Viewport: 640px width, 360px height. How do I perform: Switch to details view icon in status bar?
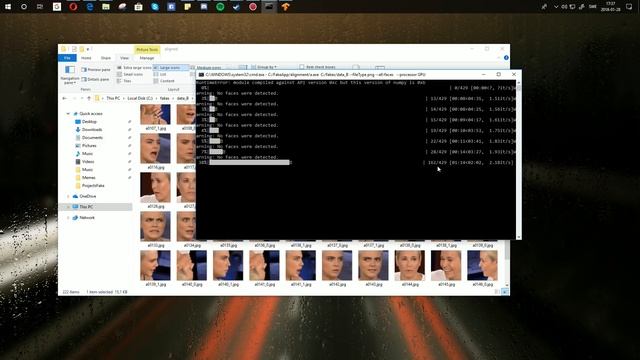click(x=497, y=291)
